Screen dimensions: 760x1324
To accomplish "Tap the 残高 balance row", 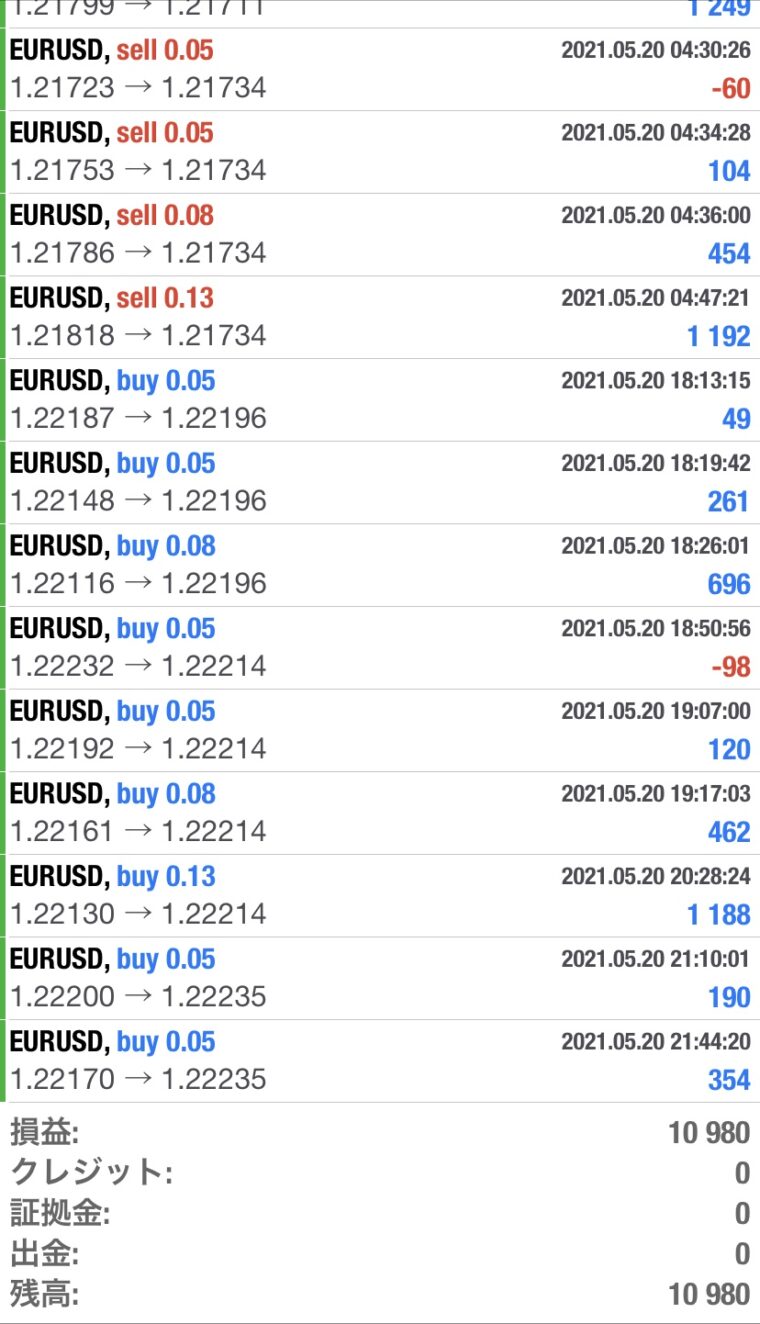I will pos(380,1294).
